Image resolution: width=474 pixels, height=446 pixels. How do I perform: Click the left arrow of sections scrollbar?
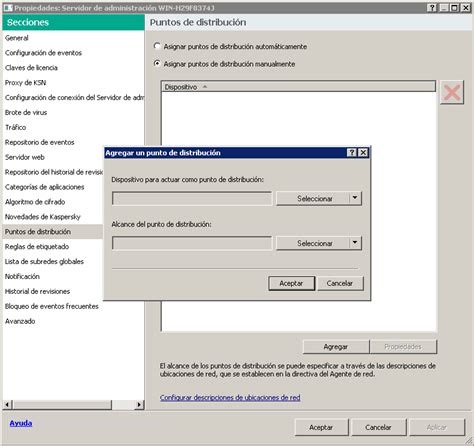[x=7, y=405]
